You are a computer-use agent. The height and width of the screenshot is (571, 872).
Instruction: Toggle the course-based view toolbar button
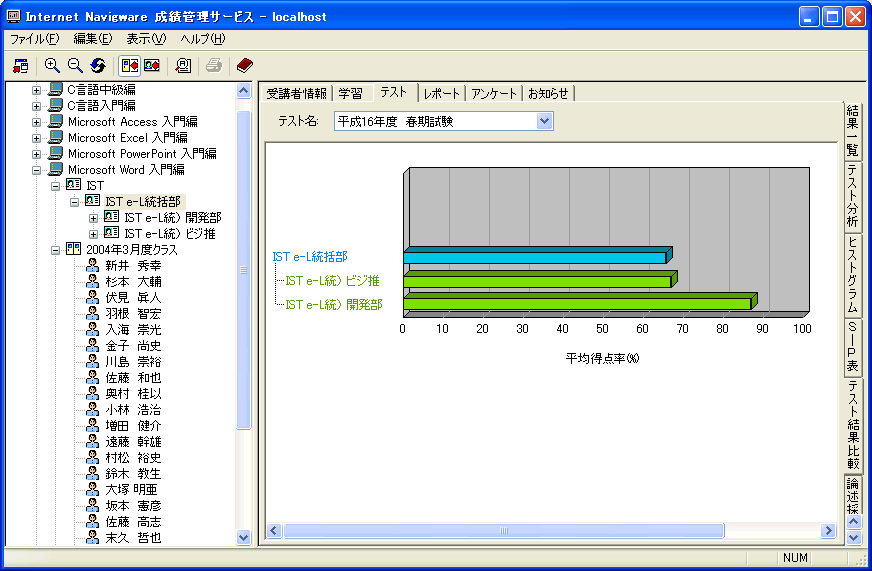point(130,66)
